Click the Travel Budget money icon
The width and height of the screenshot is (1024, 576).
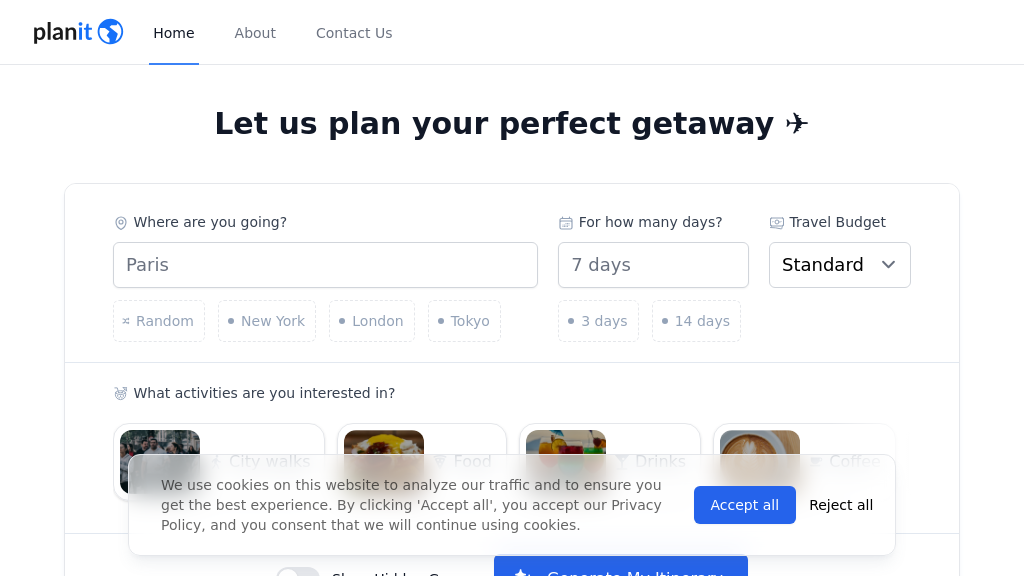(777, 223)
